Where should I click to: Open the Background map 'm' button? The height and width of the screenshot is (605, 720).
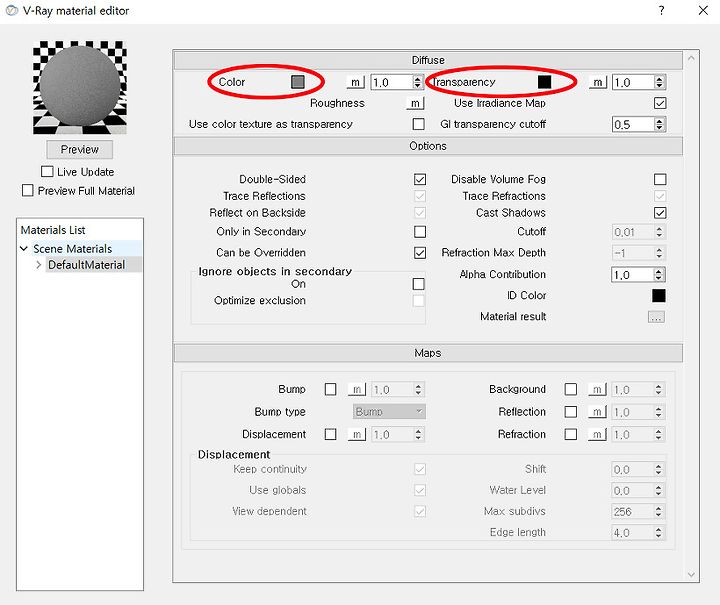click(x=597, y=389)
